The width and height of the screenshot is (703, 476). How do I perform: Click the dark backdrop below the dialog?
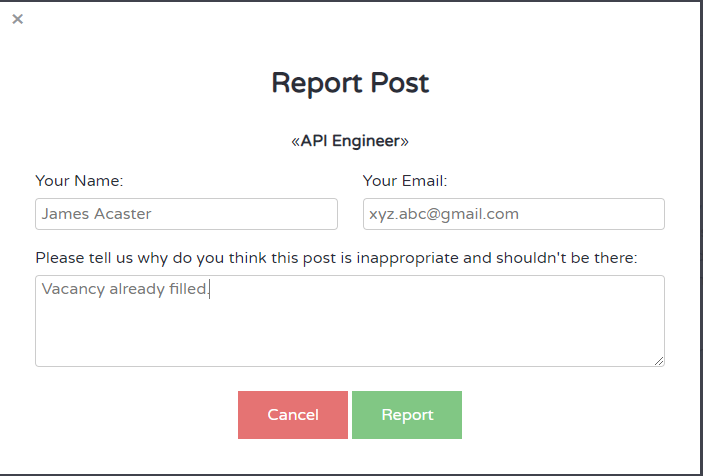point(350,475)
